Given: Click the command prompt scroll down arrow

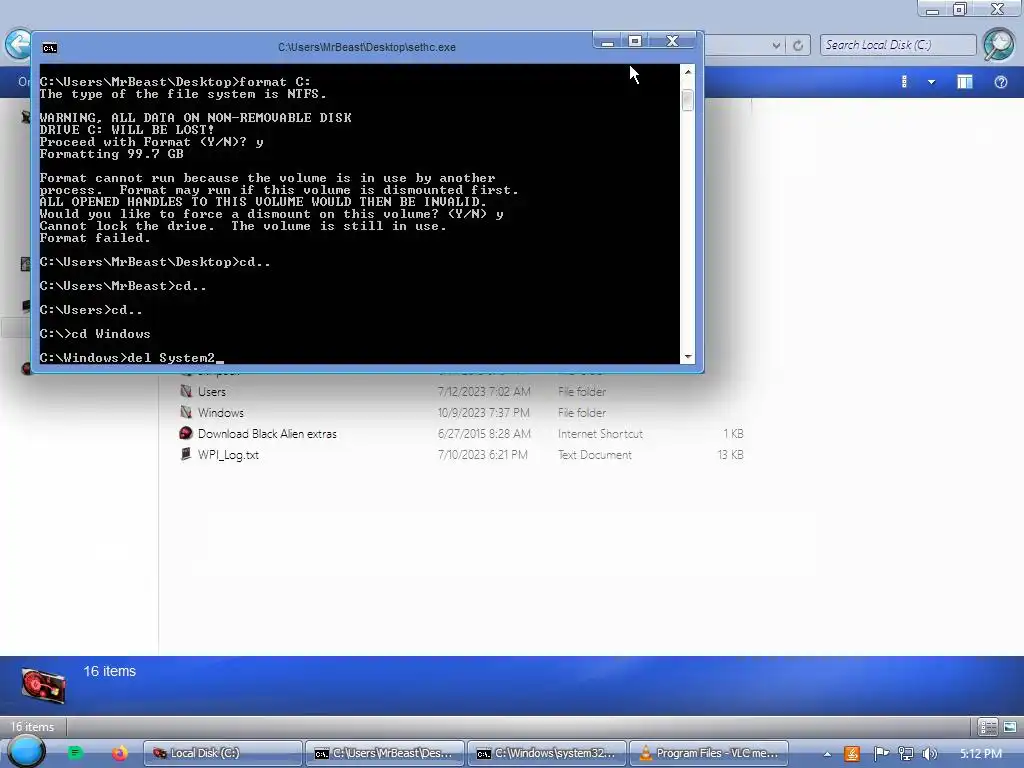Looking at the screenshot, I should (688, 357).
